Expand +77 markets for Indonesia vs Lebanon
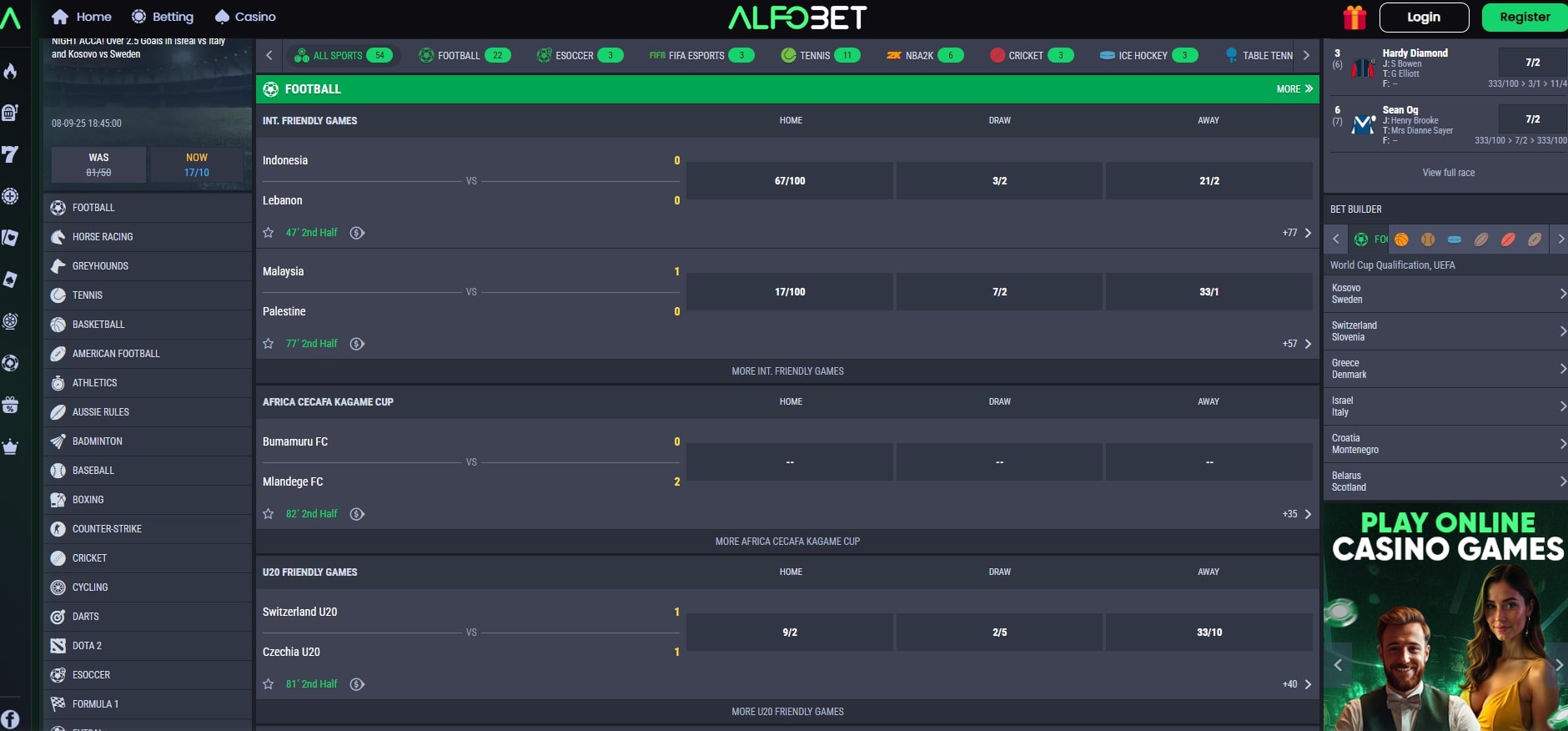 tap(1297, 233)
